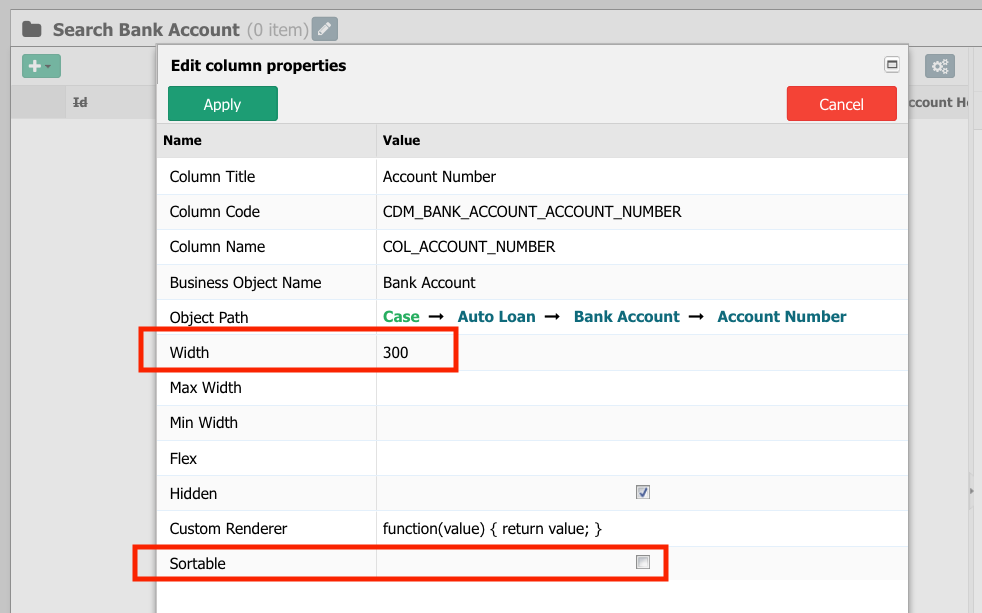
Task: Click the pencil edit icon beside Search Bank Account
Action: coord(324,29)
